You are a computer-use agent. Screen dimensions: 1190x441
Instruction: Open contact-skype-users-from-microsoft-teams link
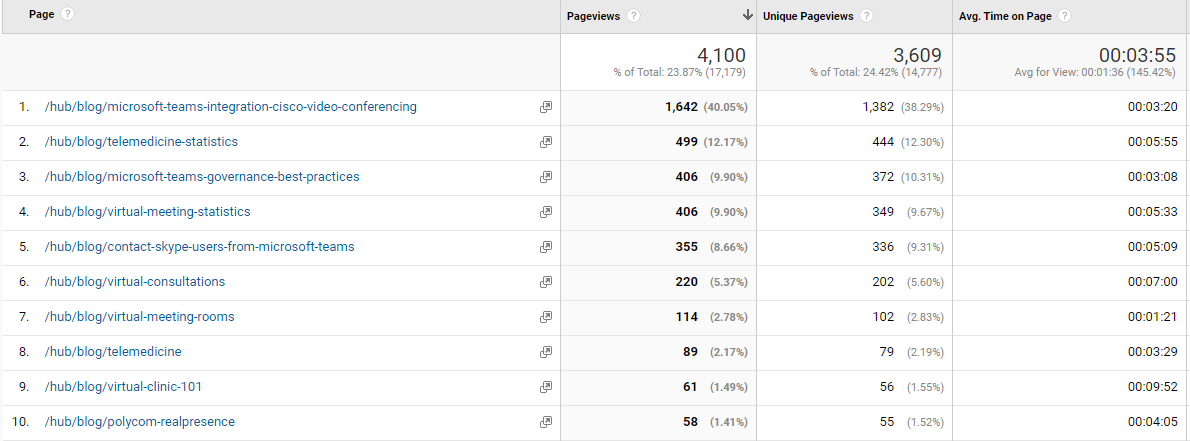coord(200,247)
